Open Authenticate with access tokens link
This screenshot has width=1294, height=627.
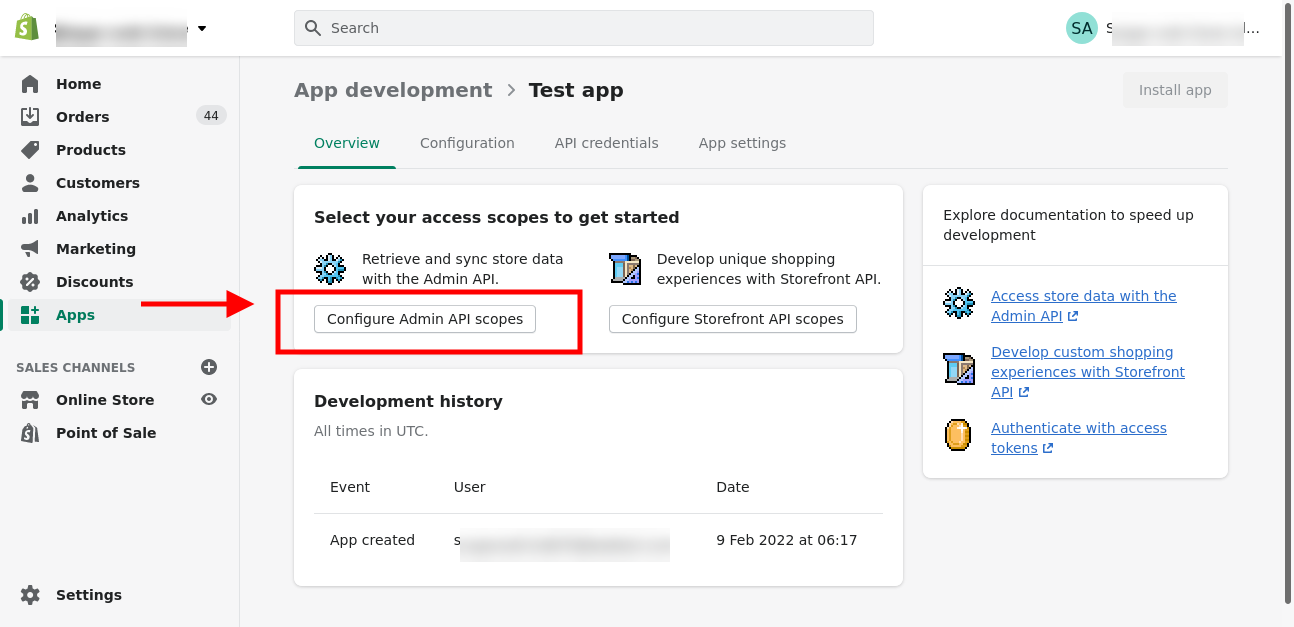click(x=1079, y=438)
